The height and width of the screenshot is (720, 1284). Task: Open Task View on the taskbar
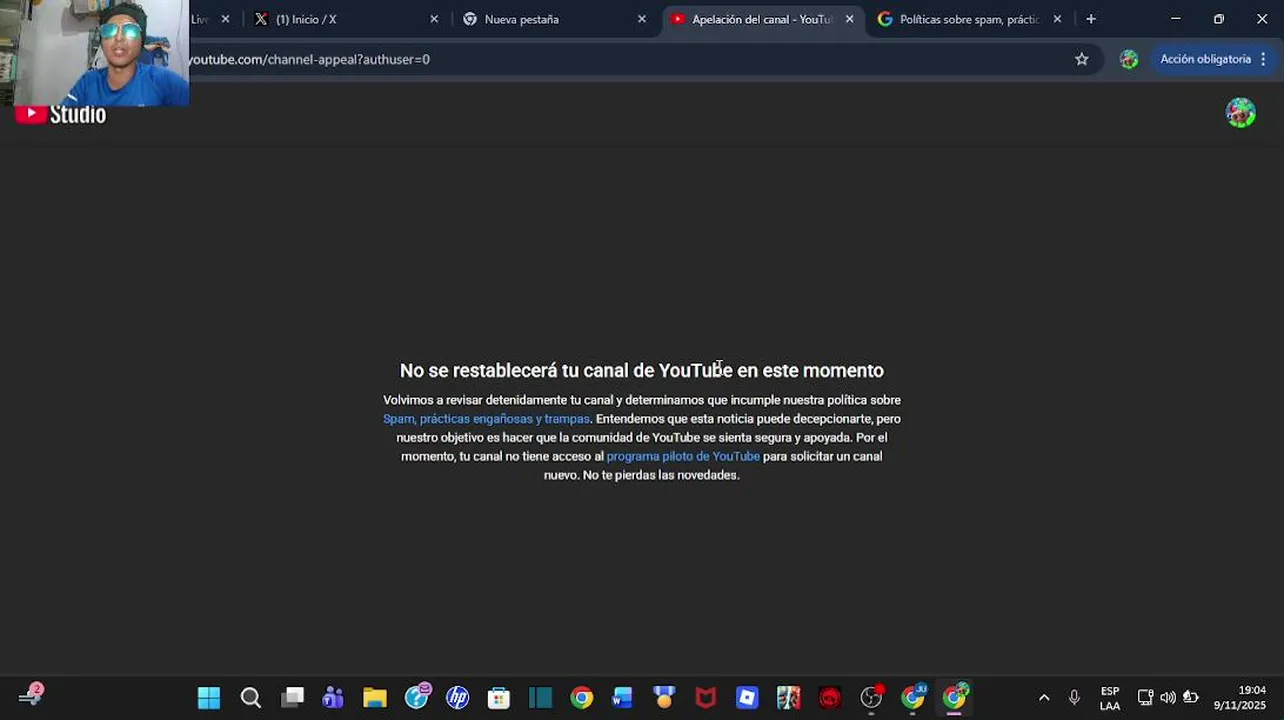292,698
